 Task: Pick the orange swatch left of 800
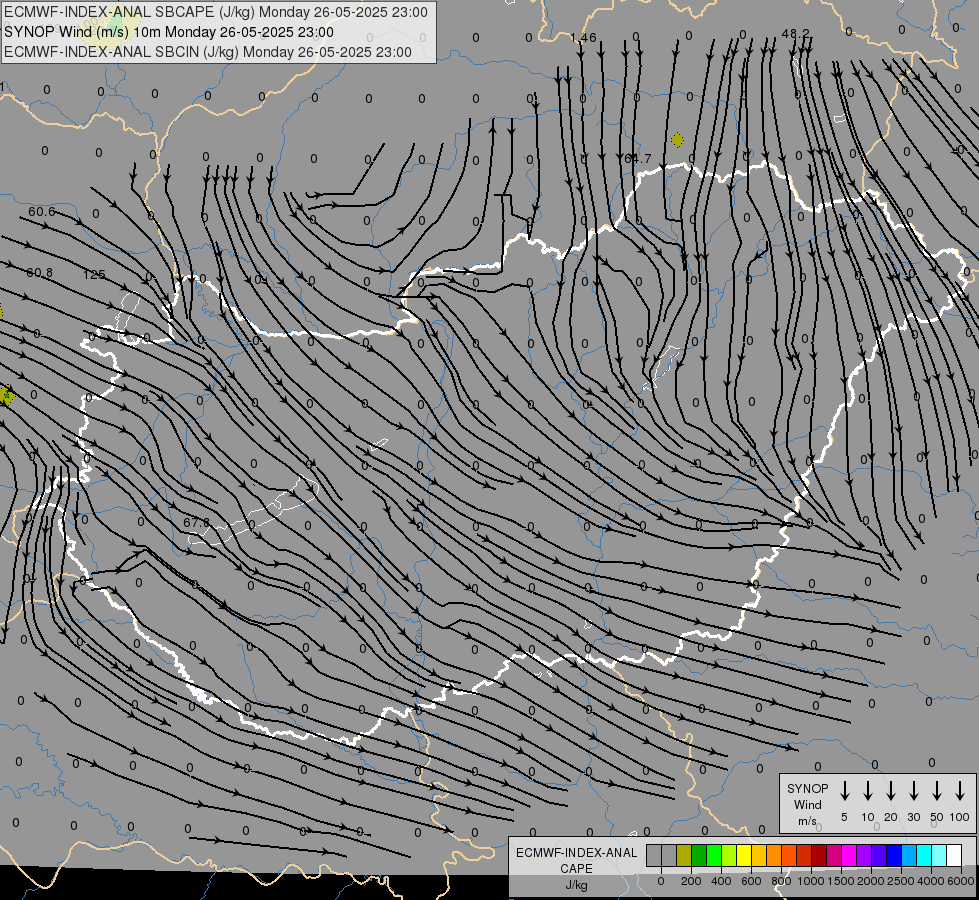pos(774,856)
